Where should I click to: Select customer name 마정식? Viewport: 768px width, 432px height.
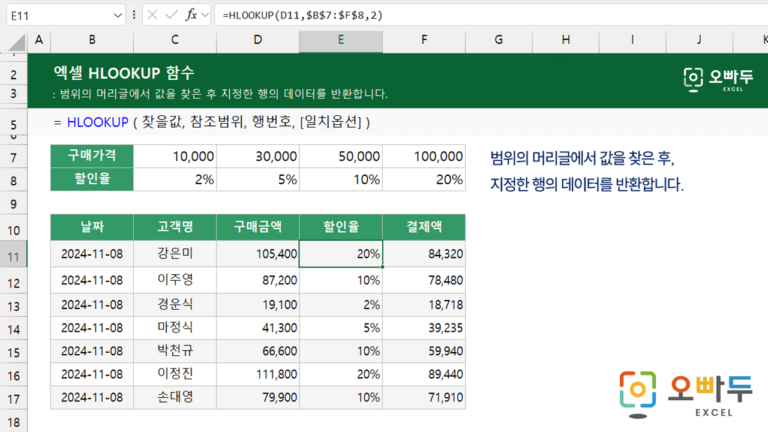click(x=174, y=328)
